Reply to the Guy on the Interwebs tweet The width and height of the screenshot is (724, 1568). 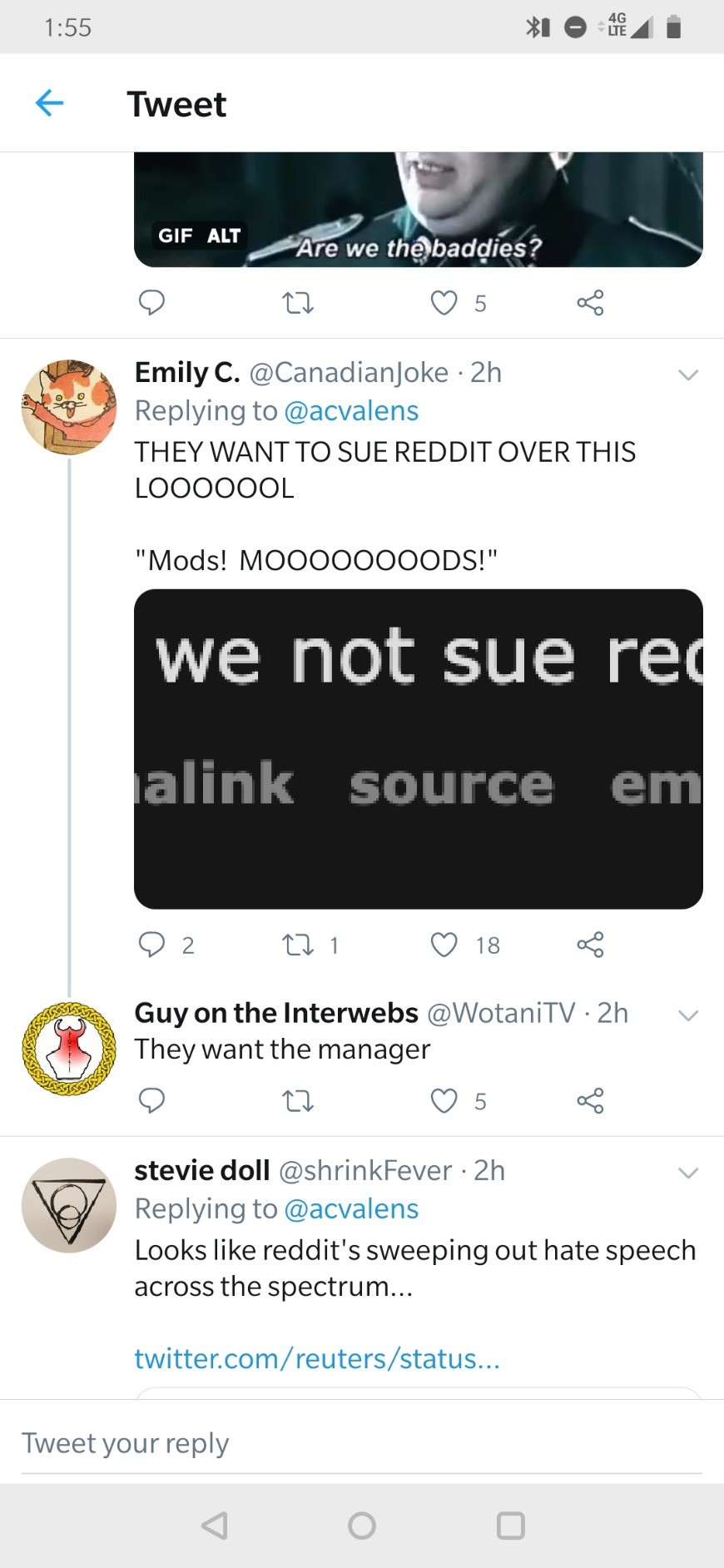tap(151, 1100)
